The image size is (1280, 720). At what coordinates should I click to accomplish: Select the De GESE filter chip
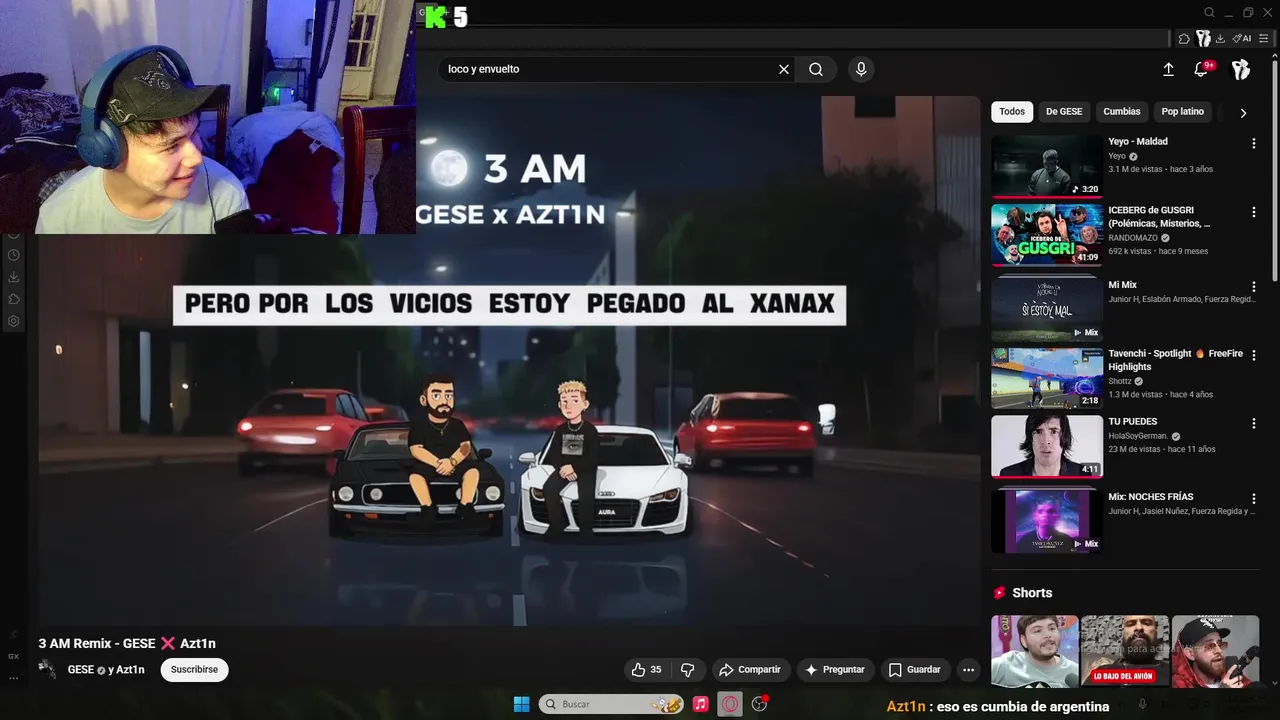pyautogui.click(x=1064, y=111)
